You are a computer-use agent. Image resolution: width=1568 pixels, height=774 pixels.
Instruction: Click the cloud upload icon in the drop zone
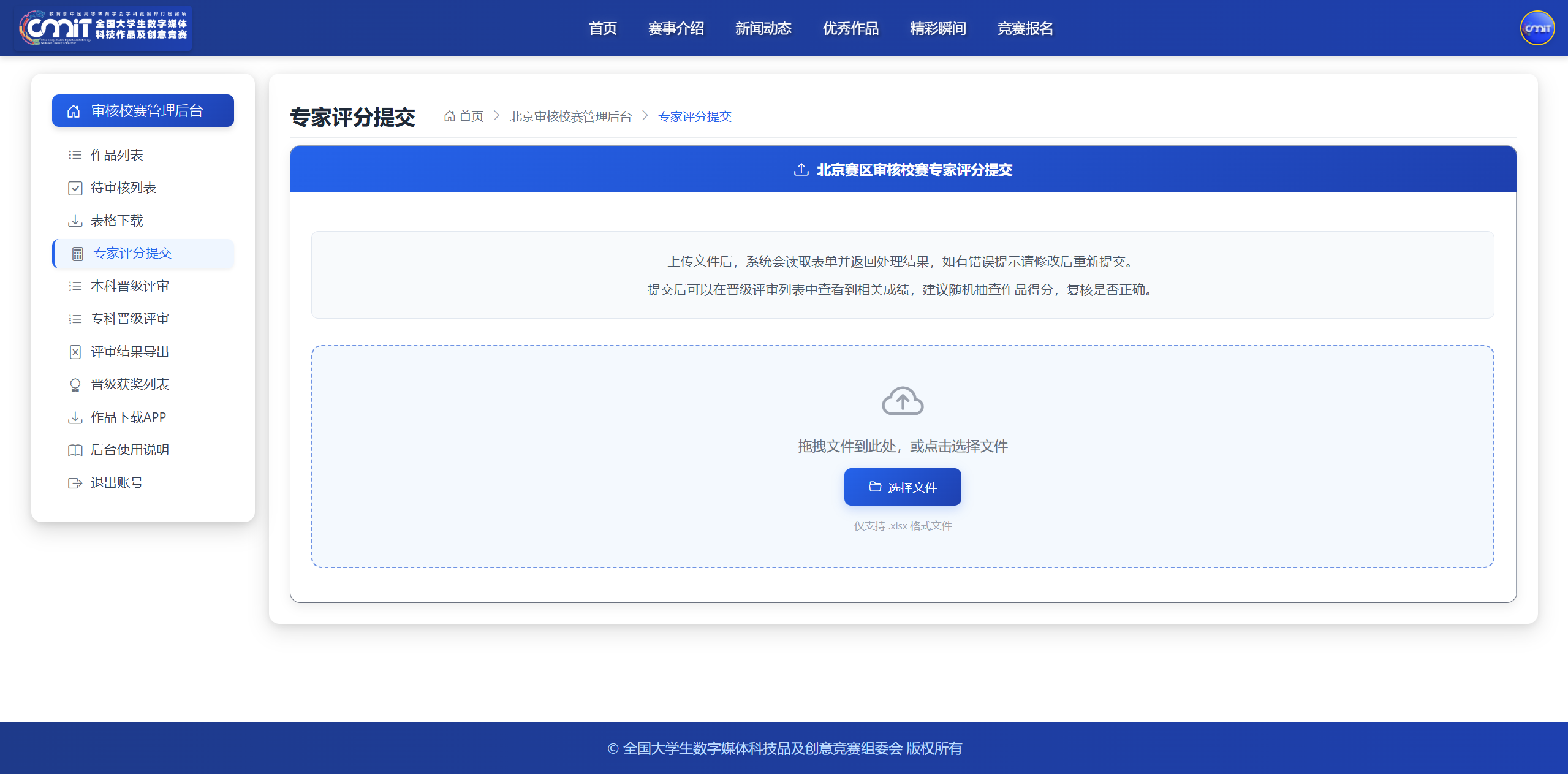point(903,401)
